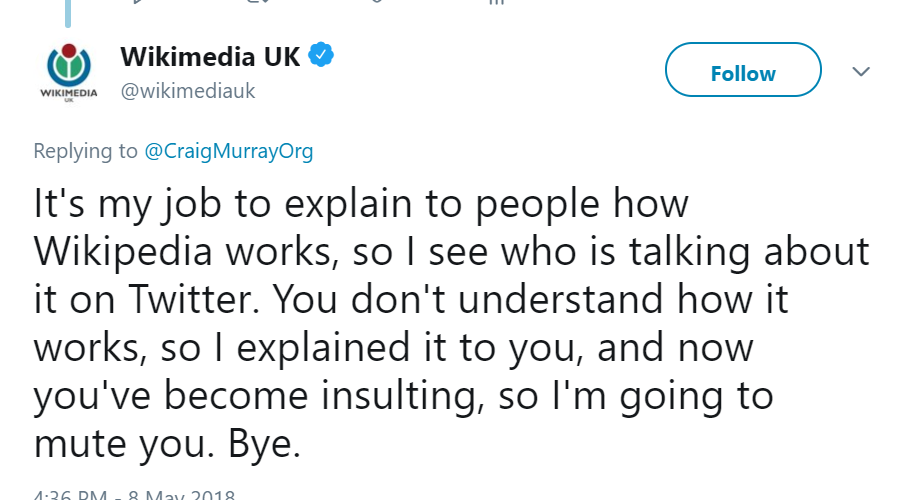Click the Wikimedia UK logo avatar

coord(68,71)
